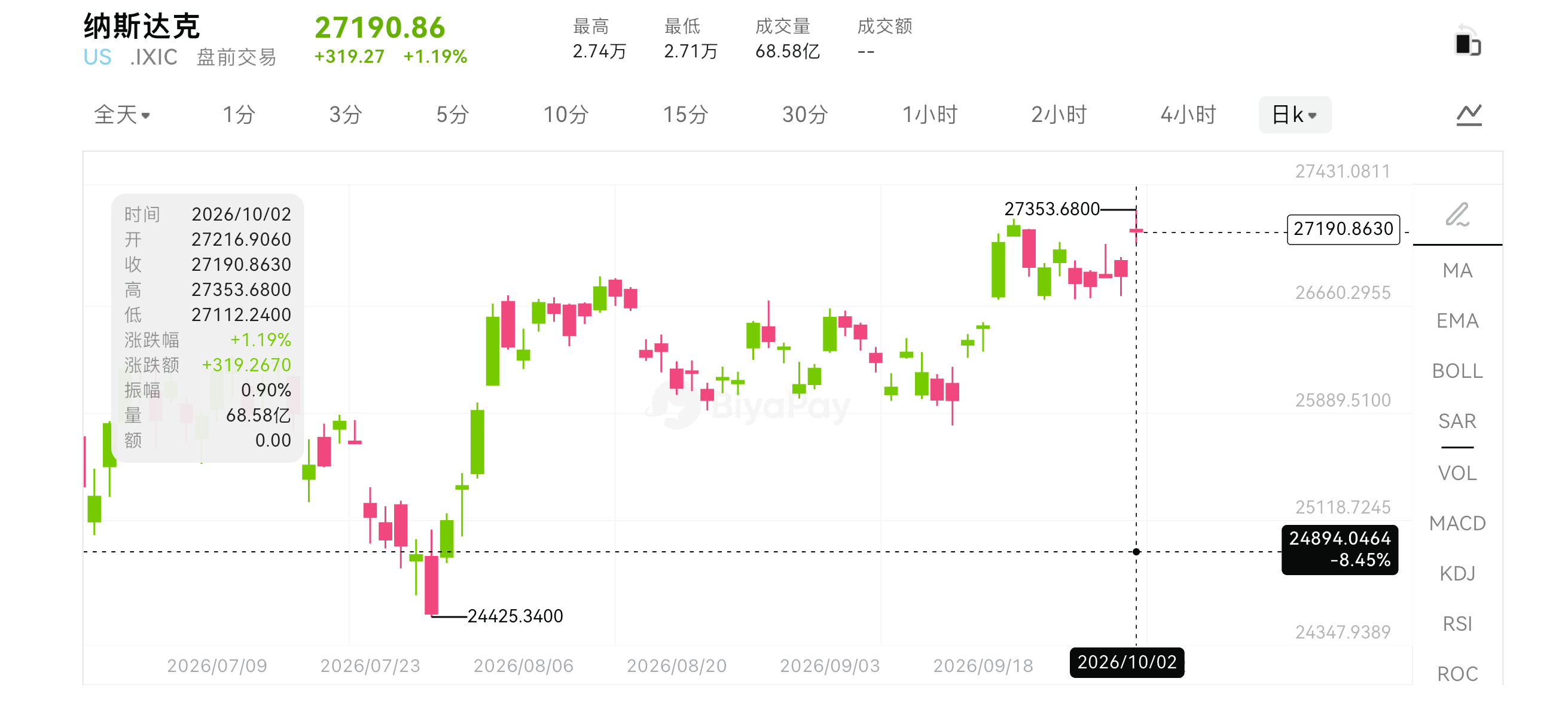
Task: Click the 2026/10/02 date marker
Action: [x=1127, y=662]
